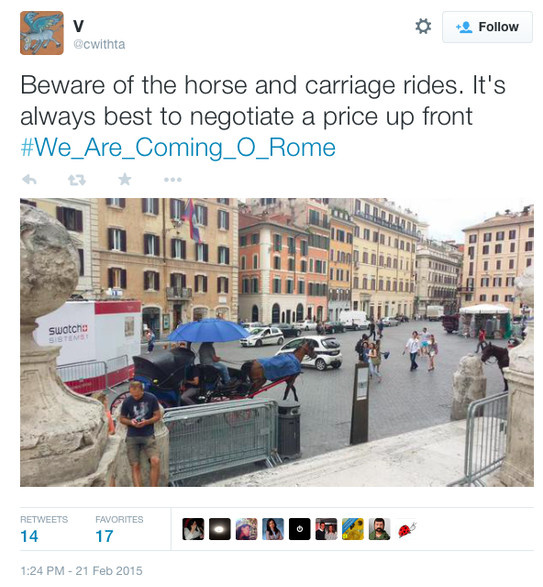The height and width of the screenshot is (587, 543).
Task: Favorite the tweet with the star icon
Action: (x=125, y=180)
